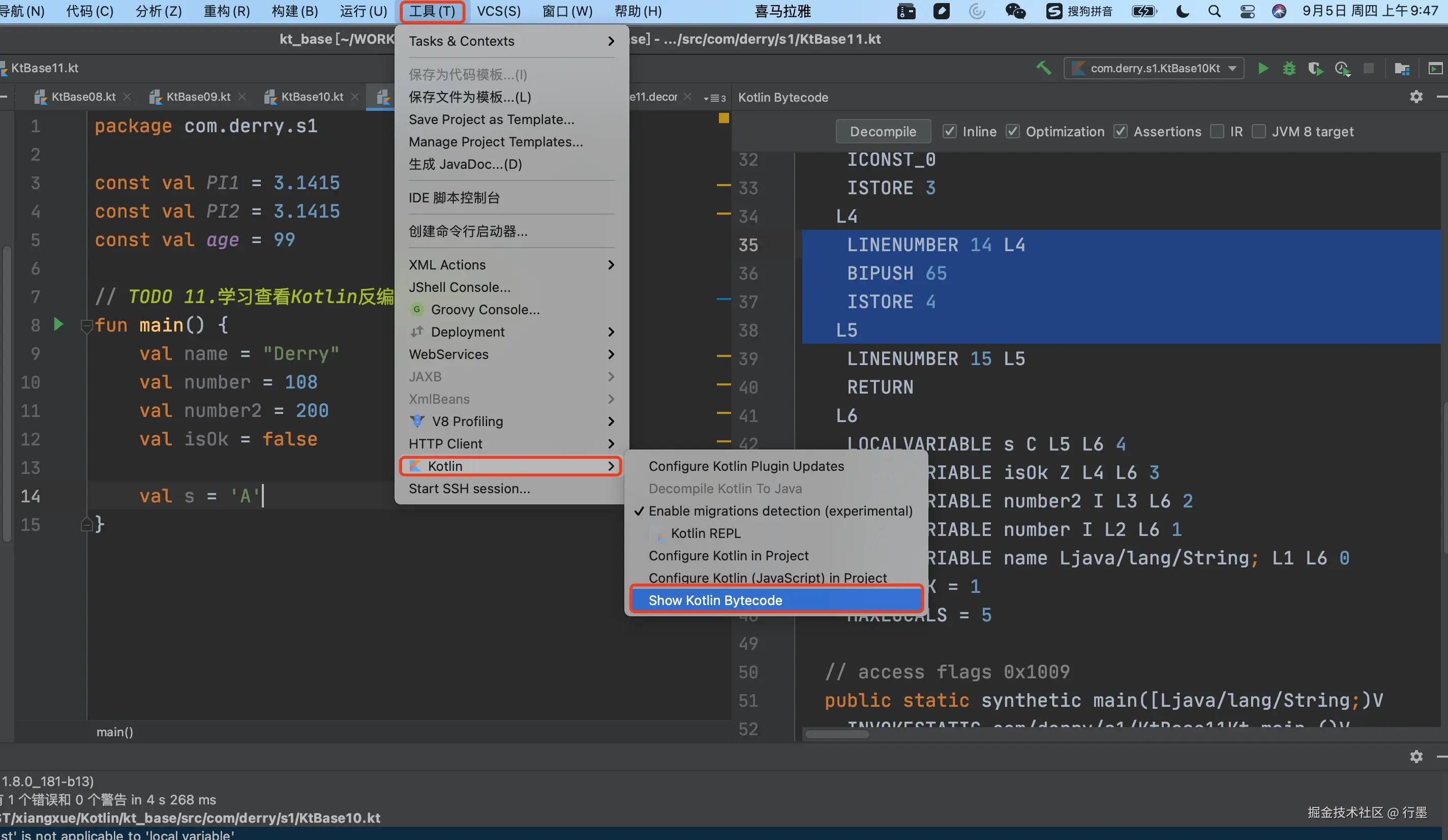
Task: Click the Profile run icon with clock
Action: (1342, 68)
